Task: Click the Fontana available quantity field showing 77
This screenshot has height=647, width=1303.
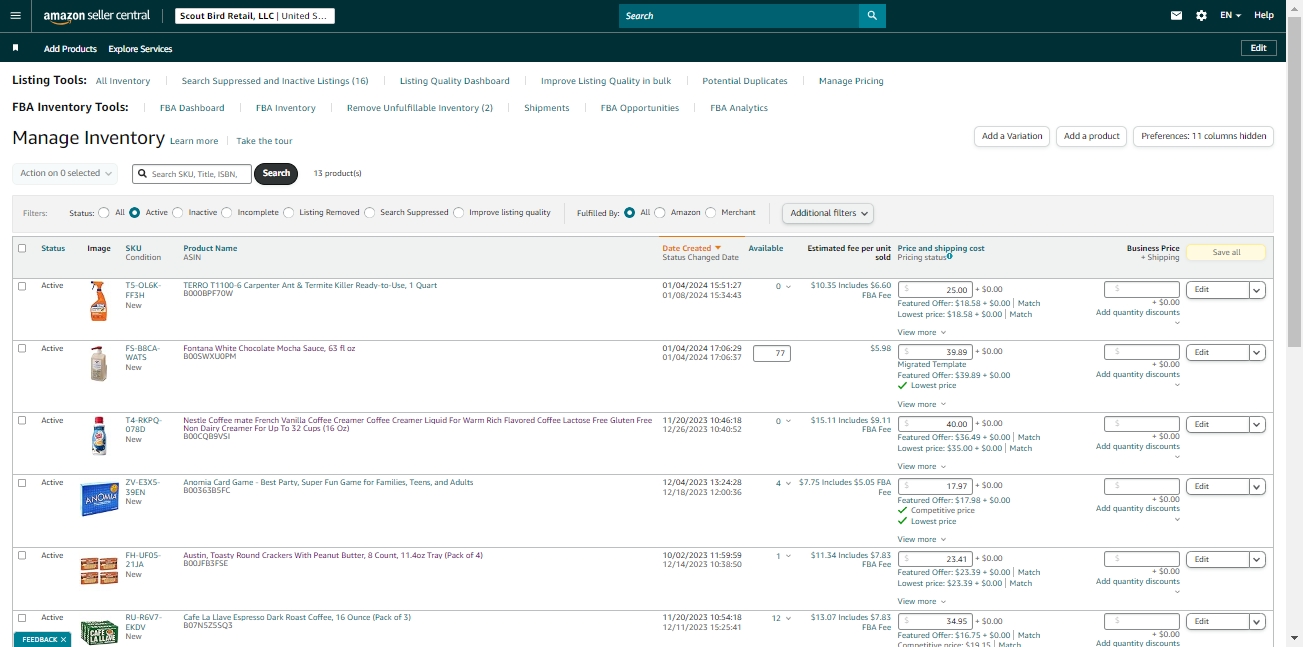Action: [772, 352]
